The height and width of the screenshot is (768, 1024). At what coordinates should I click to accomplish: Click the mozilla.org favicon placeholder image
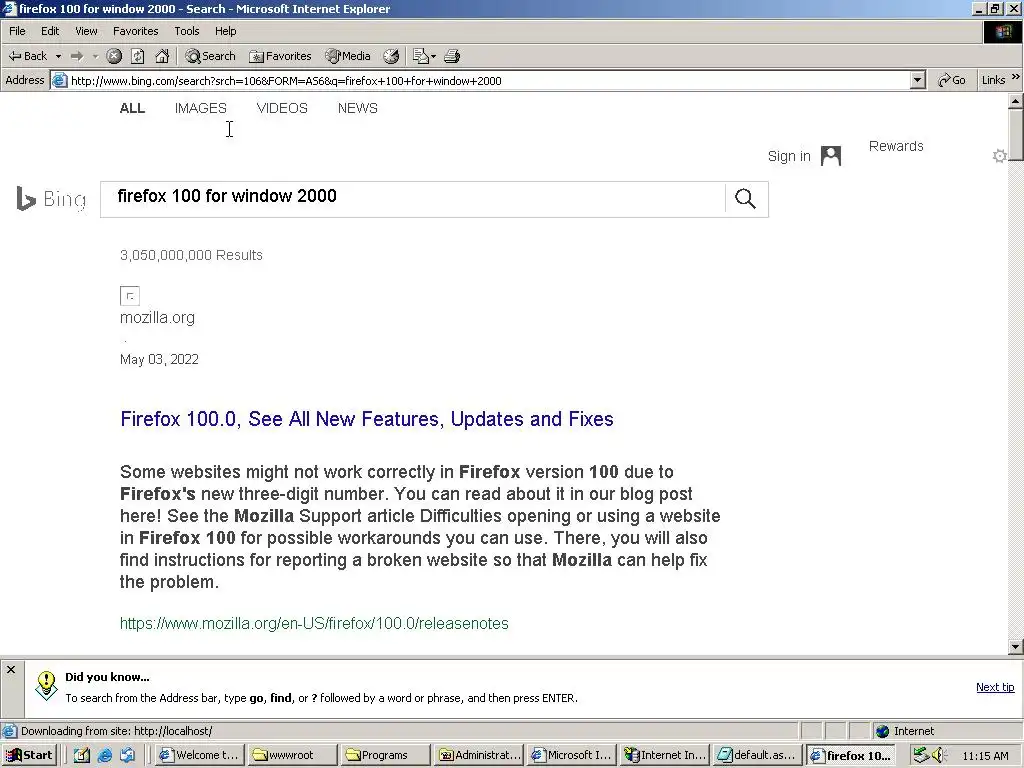(130, 296)
